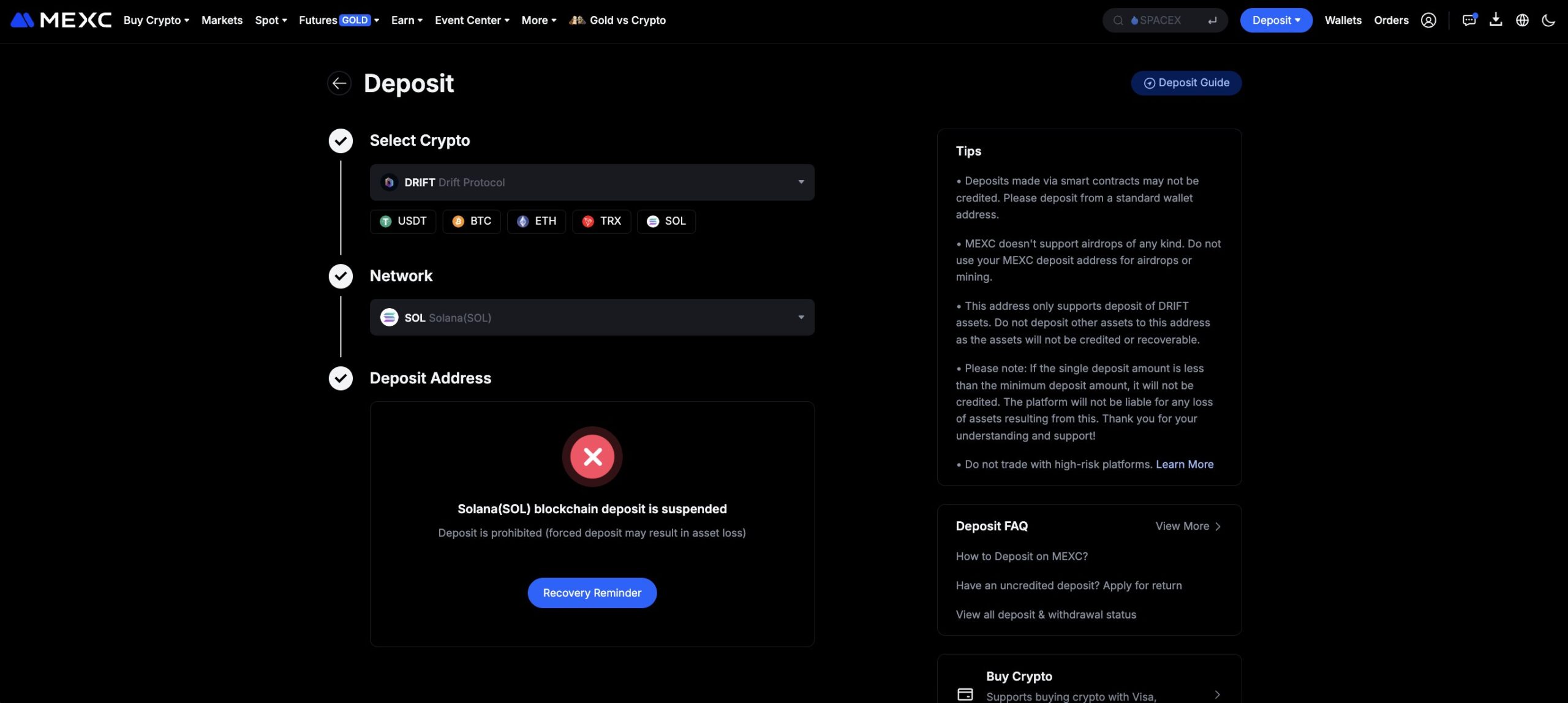Click the Learn More link
The image size is (1568, 703).
coord(1185,464)
